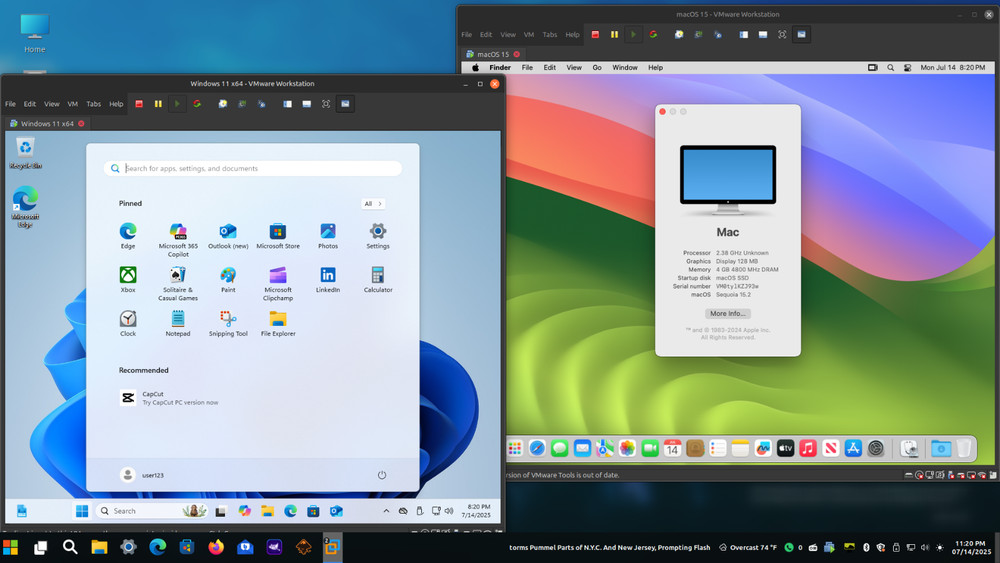Show hidden tray icons in Windows guest
This screenshot has width=1000, height=563.
pos(386,511)
